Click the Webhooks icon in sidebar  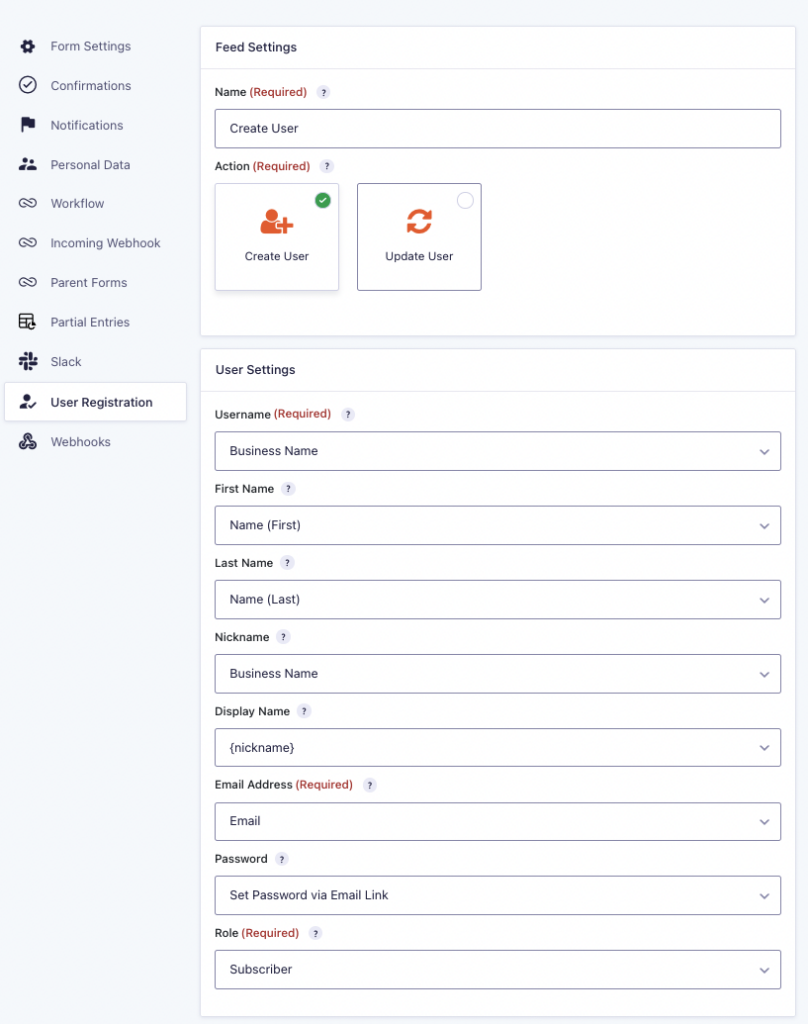click(28, 441)
